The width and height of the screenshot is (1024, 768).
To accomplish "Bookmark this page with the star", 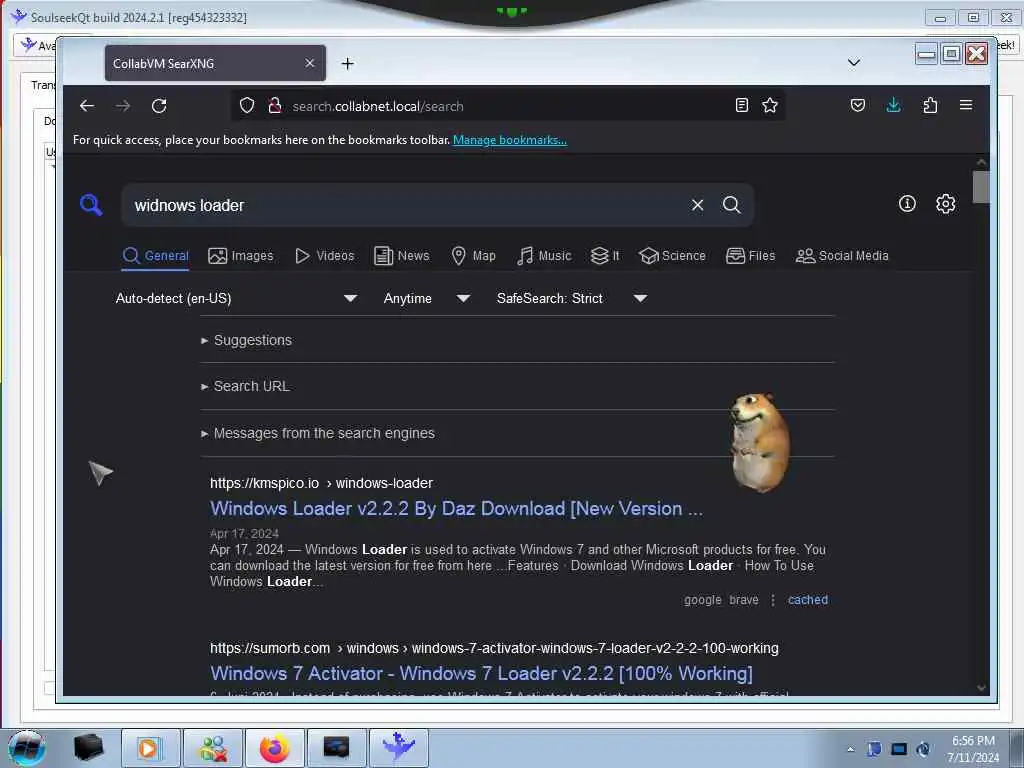I will point(770,105).
